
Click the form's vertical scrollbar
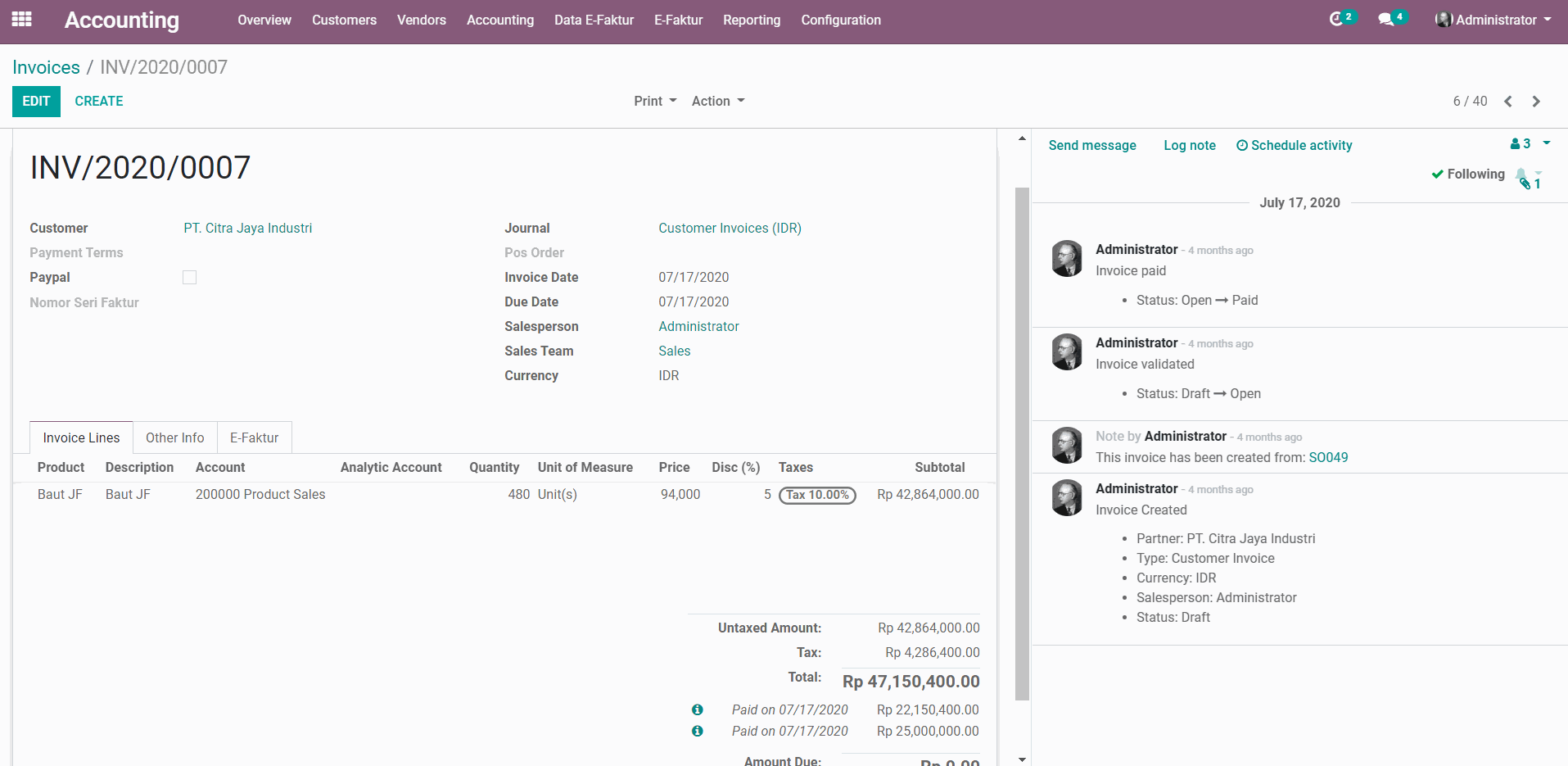(x=1022, y=442)
